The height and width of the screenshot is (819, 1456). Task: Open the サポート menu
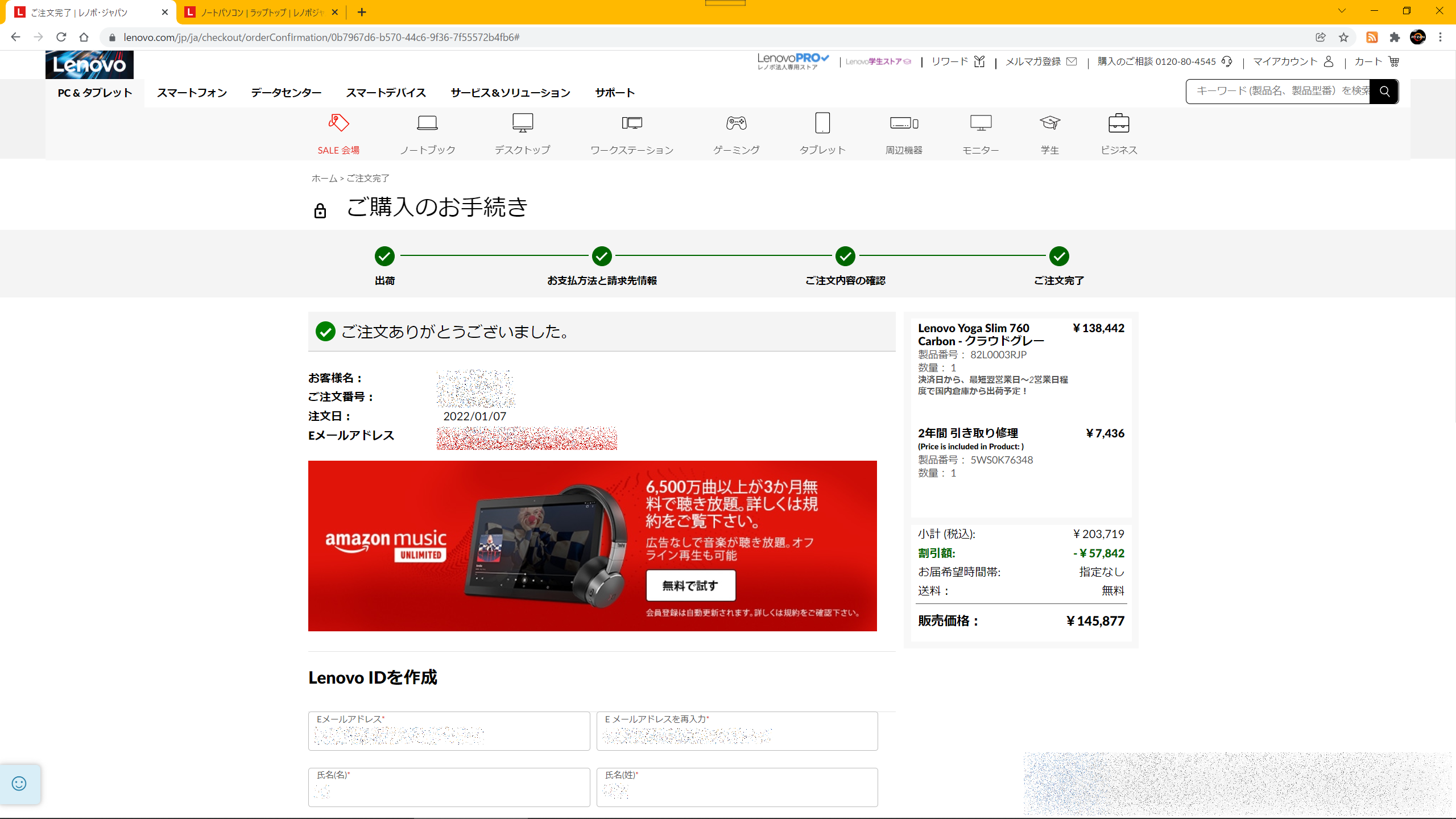click(x=615, y=93)
